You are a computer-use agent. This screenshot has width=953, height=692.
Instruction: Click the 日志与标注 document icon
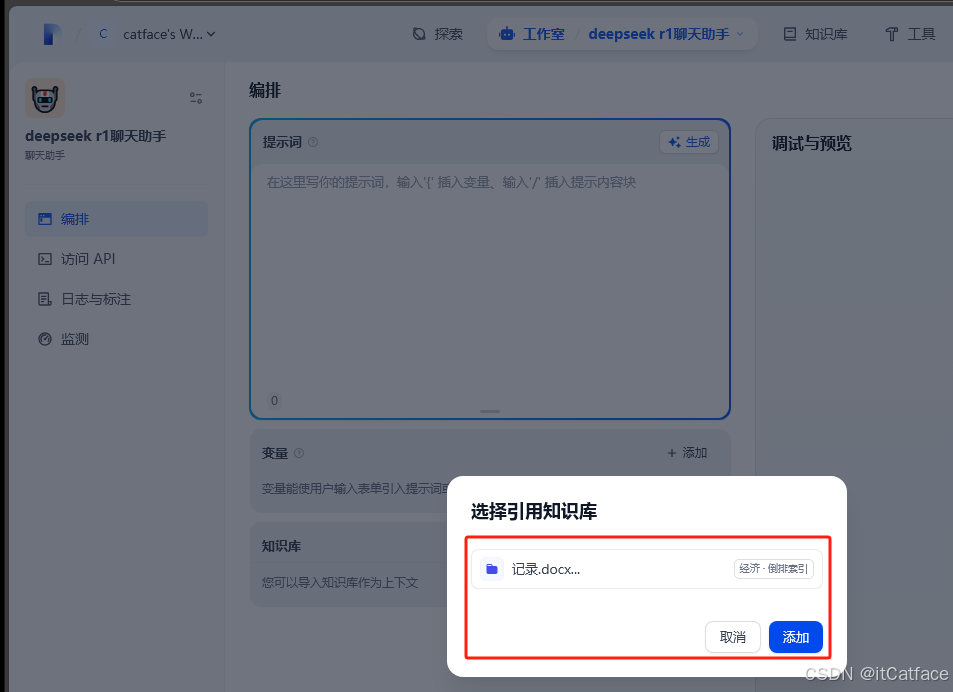[45, 299]
